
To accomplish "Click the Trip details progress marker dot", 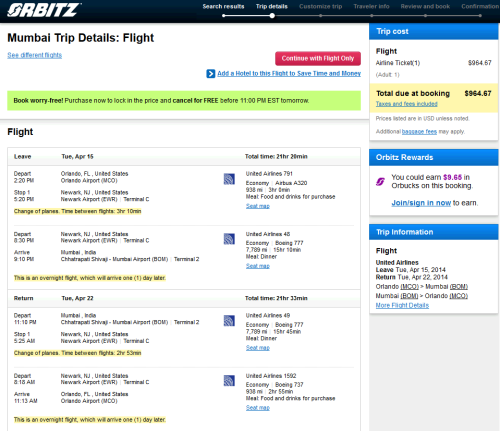I will point(272,16).
